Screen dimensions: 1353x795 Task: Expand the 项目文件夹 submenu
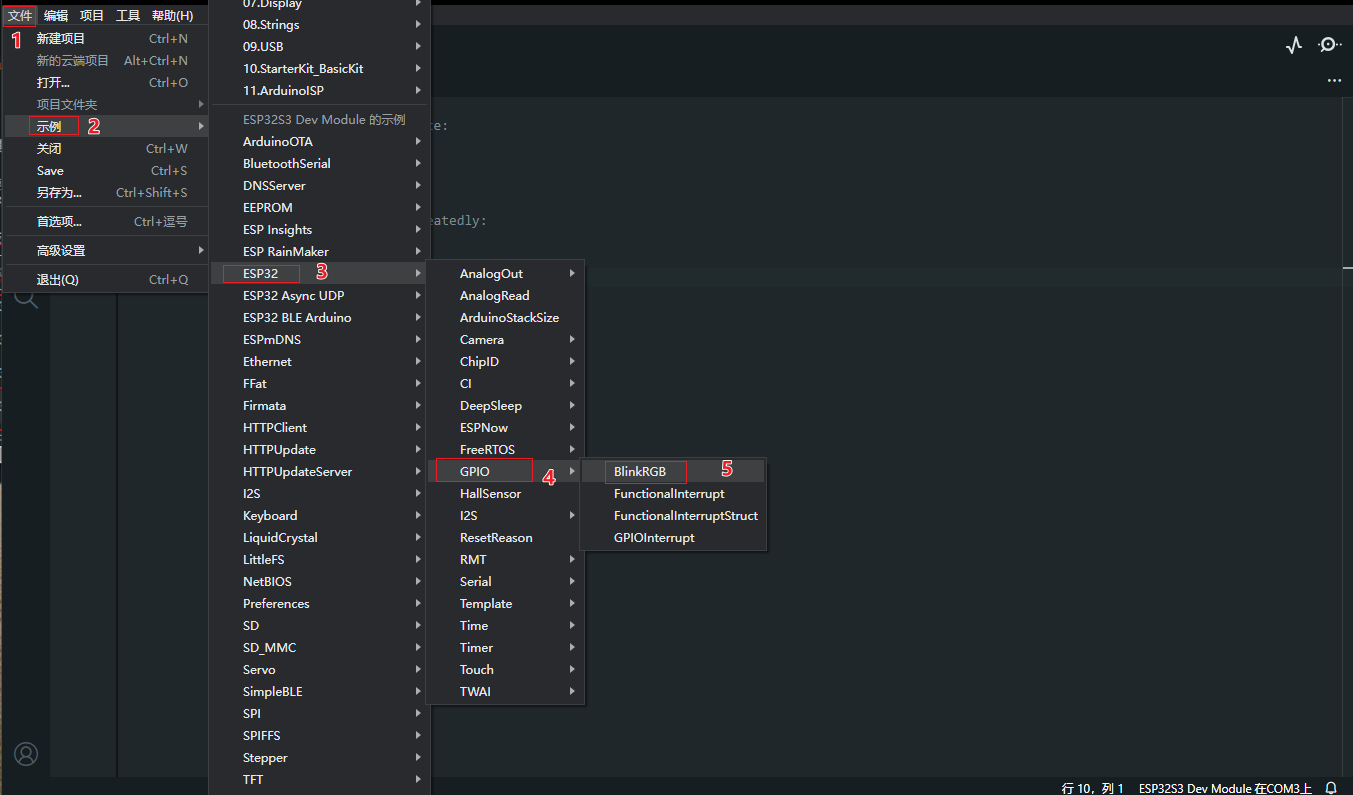106,105
